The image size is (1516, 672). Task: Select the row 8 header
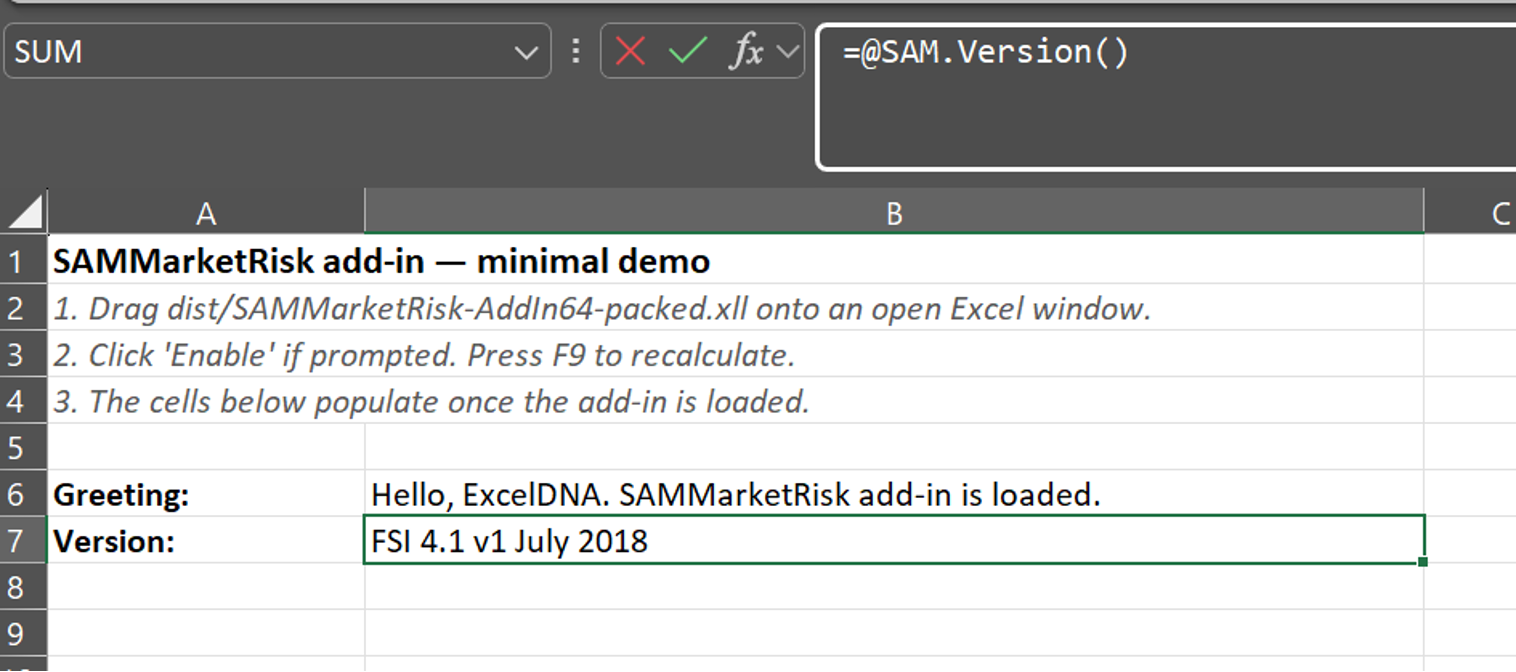click(23, 586)
